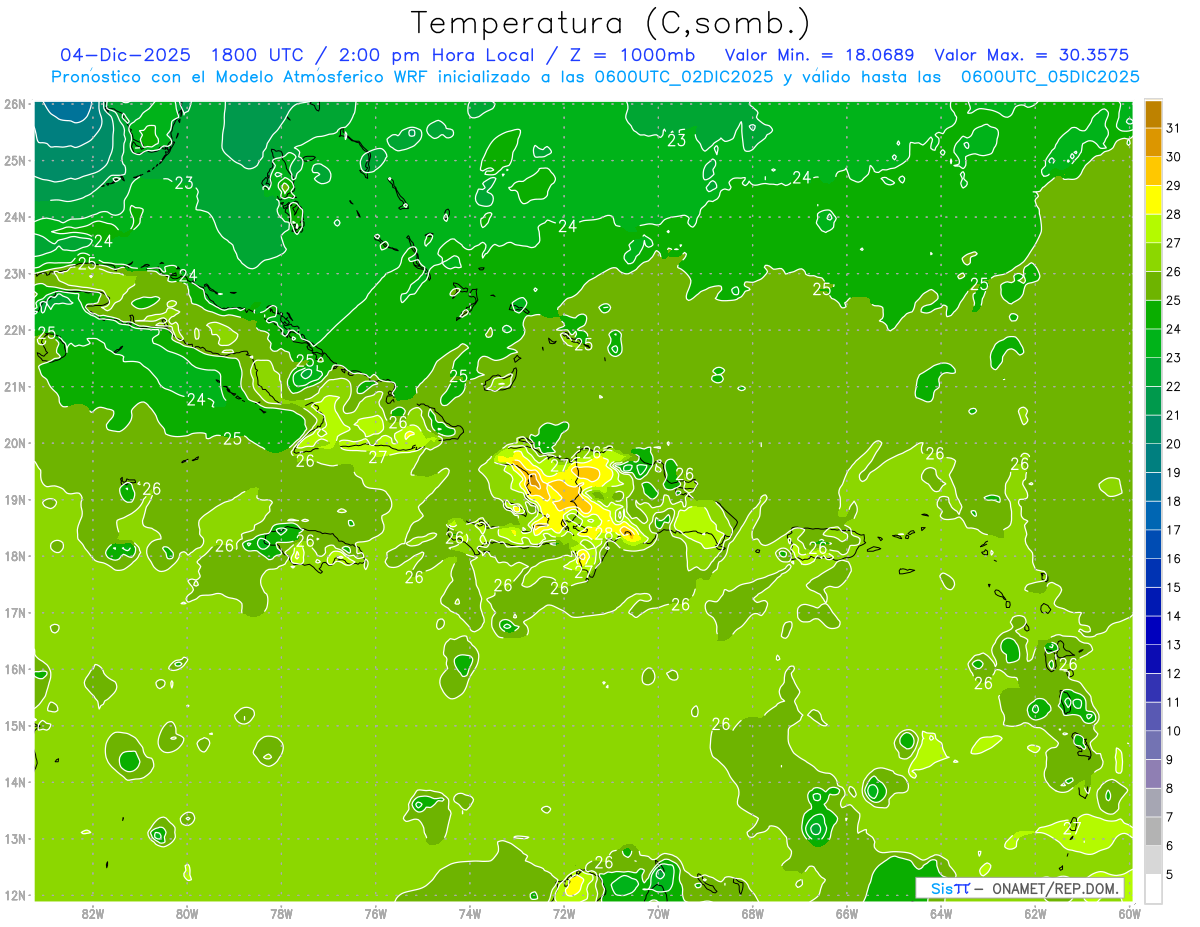Click the '72W' longitude axis label
1200x927 pixels.
564,913
